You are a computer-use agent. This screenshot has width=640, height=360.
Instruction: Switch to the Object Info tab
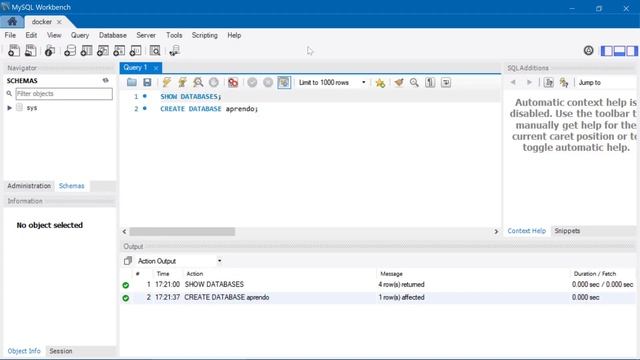24,351
